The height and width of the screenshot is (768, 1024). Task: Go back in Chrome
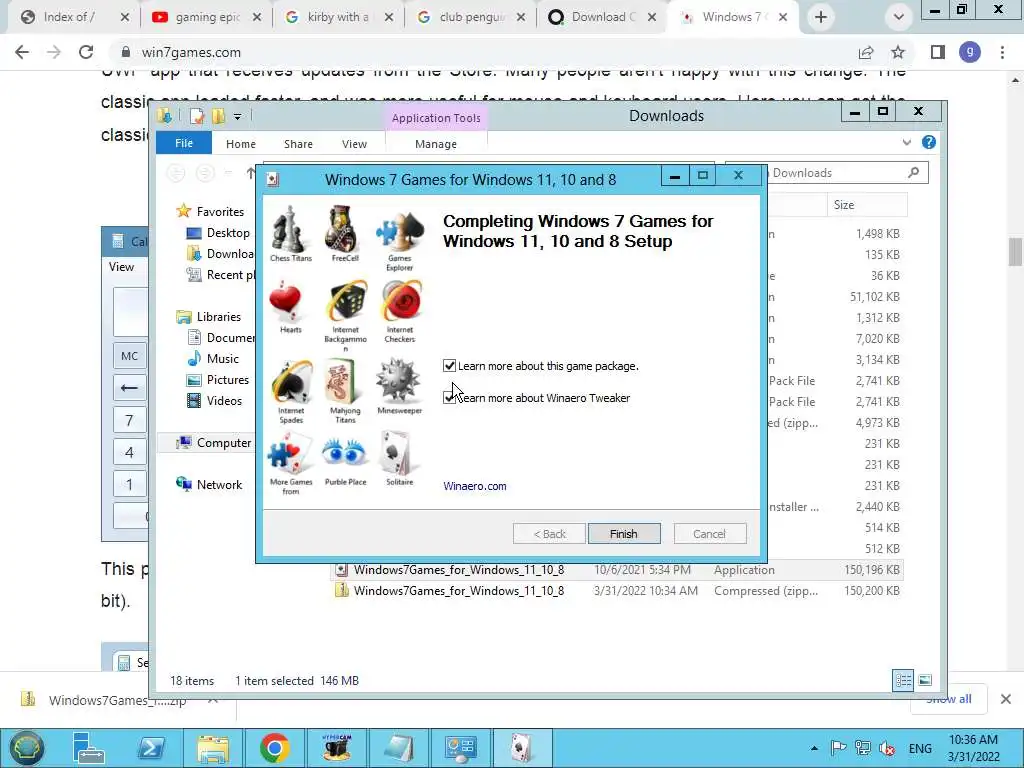click(x=22, y=52)
